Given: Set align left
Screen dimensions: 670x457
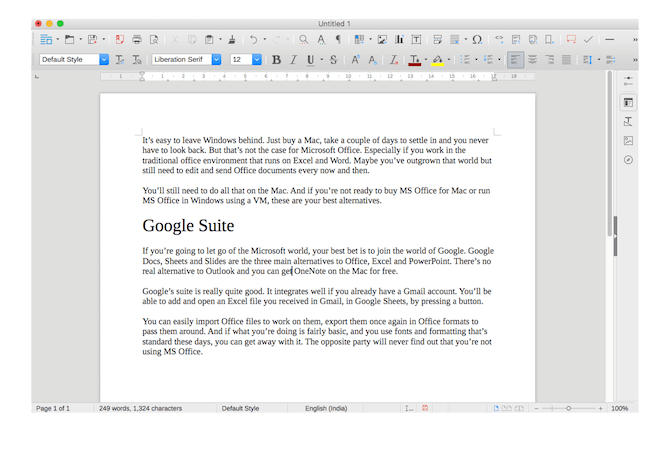Looking at the screenshot, I should tap(515, 60).
